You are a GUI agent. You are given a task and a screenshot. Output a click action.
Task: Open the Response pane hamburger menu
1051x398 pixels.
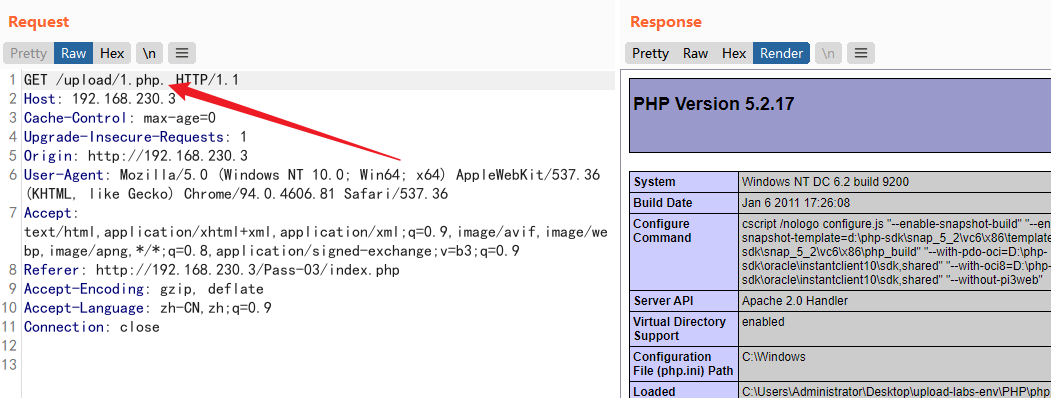[861, 53]
